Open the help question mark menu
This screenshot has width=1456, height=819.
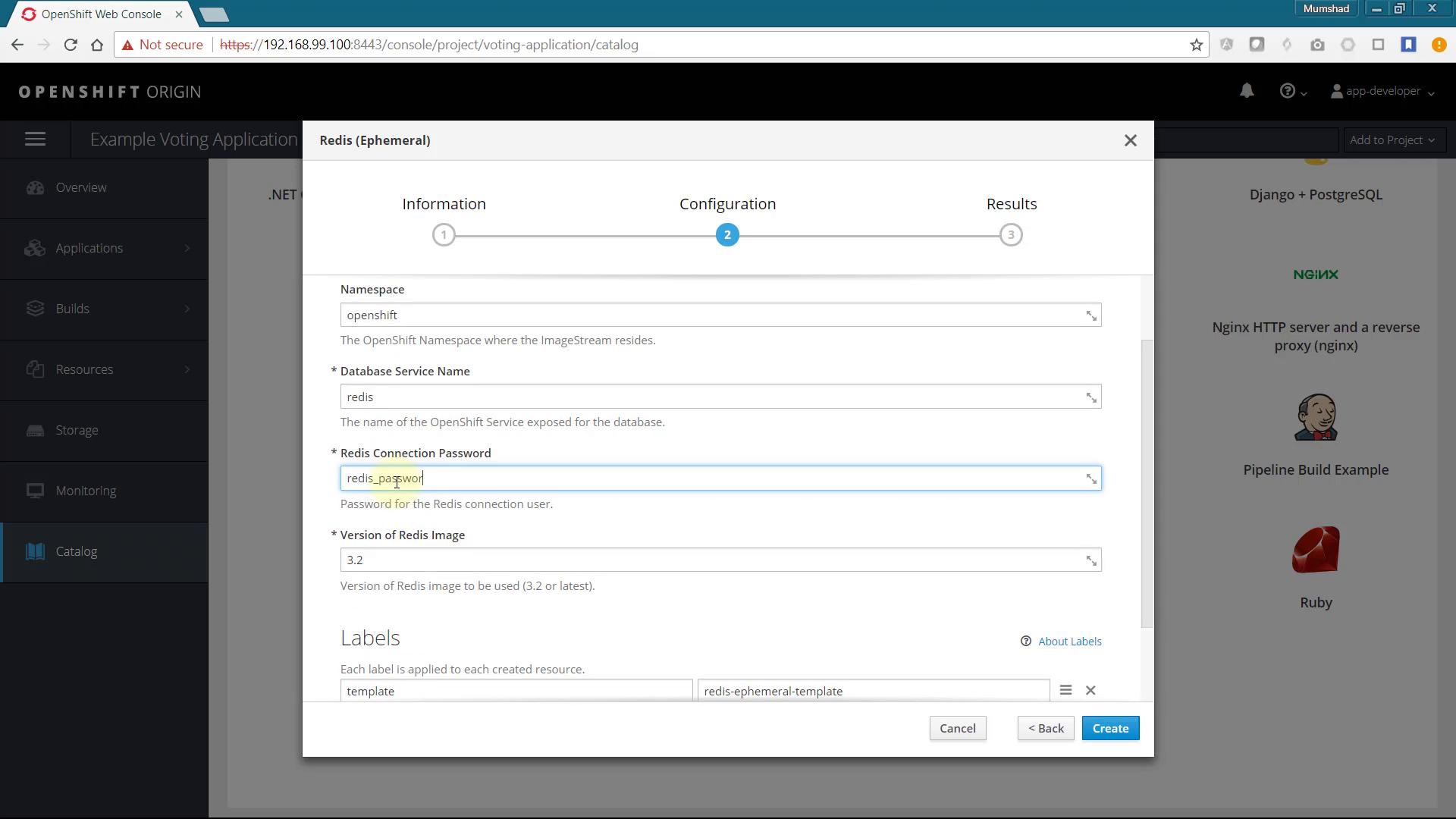pos(1293,91)
